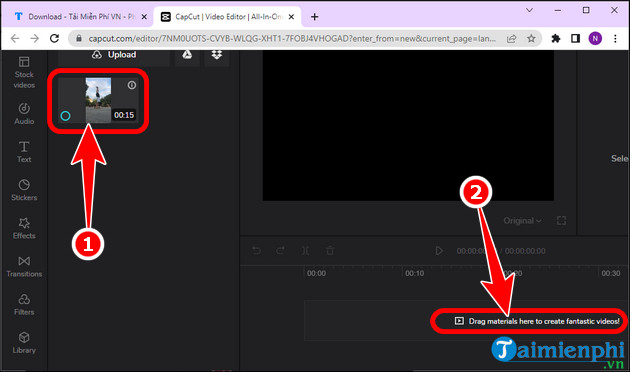The height and width of the screenshot is (372, 630).
Task: Expand the Original aspect ratio dropdown
Action: pyautogui.click(x=522, y=221)
